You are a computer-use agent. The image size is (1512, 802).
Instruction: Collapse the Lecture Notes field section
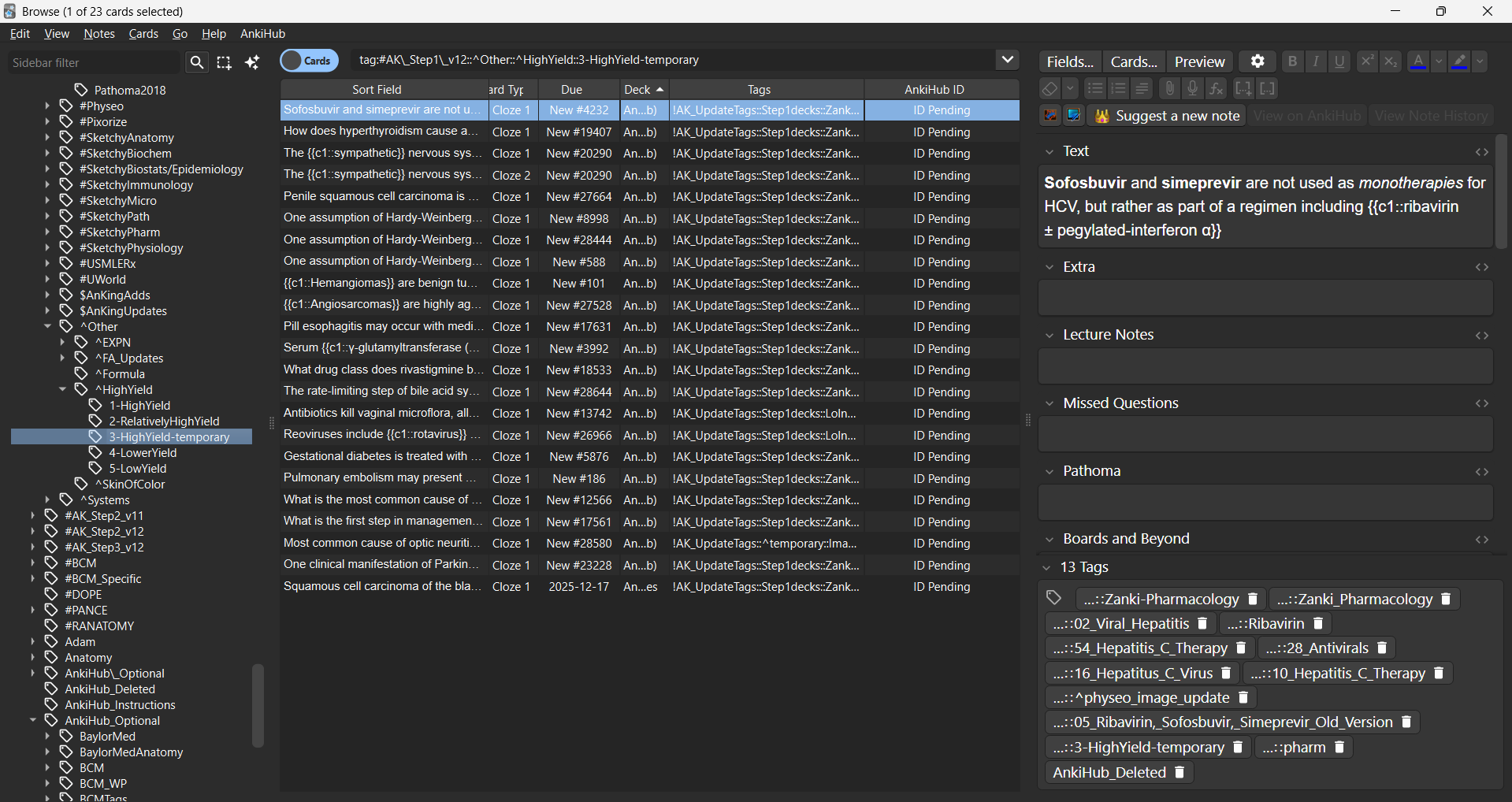1049,336
